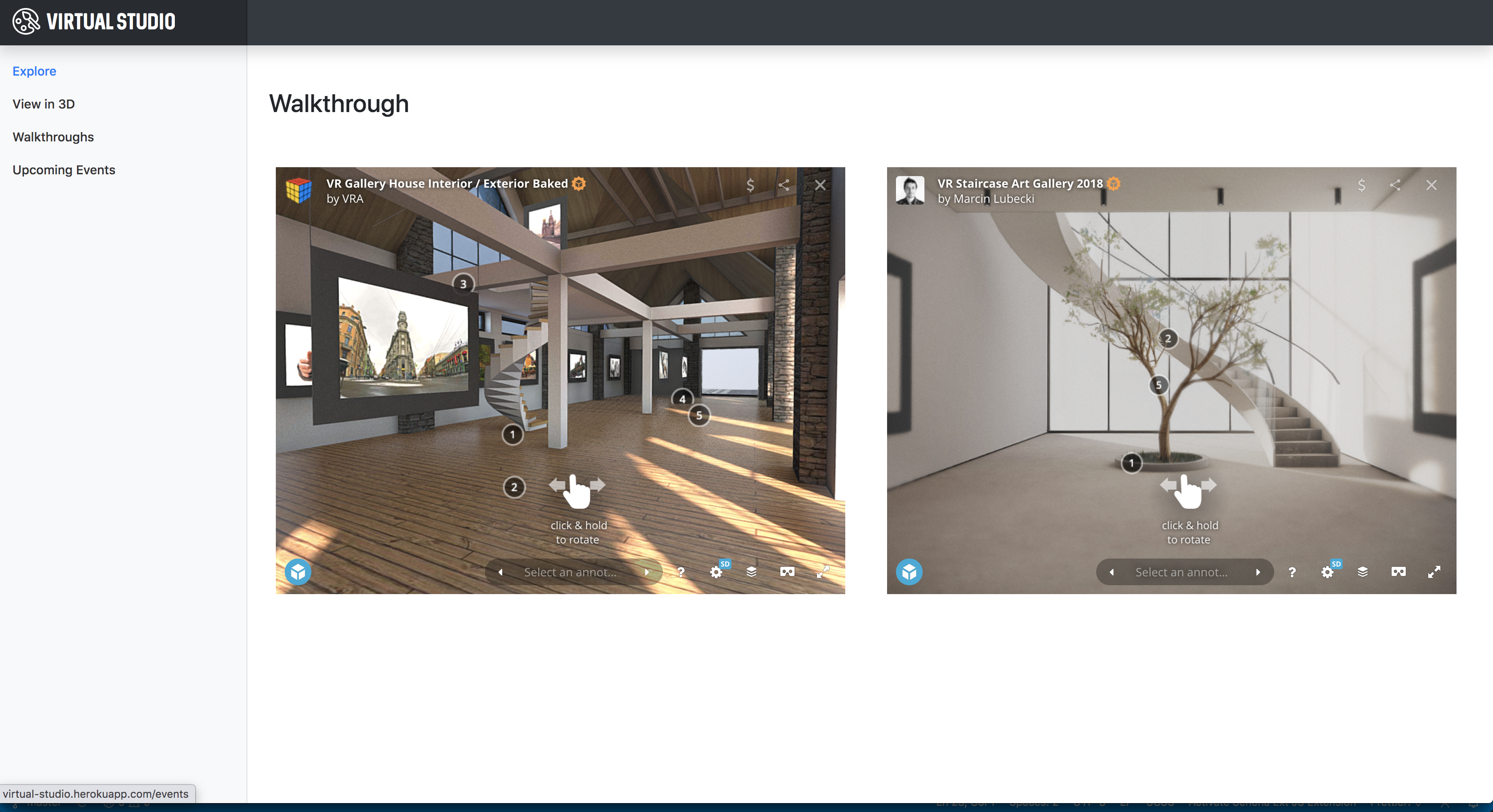1493x812 pixels.
Task: Select annotation marker 3 in Gallery House scene
Action: (463, 284)
